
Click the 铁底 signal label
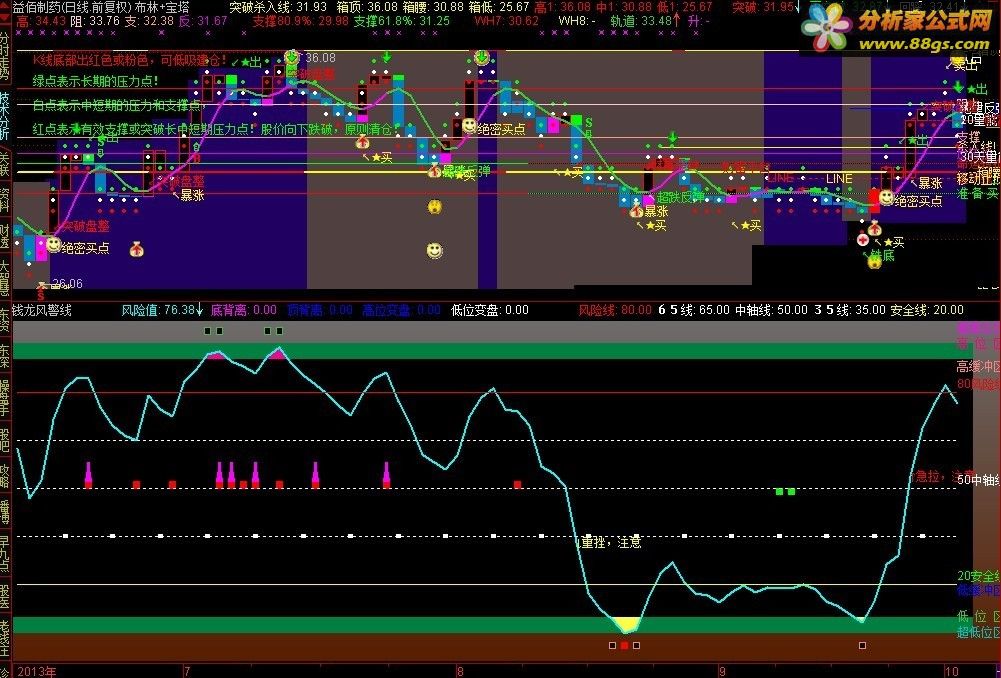tap(883, 255)
